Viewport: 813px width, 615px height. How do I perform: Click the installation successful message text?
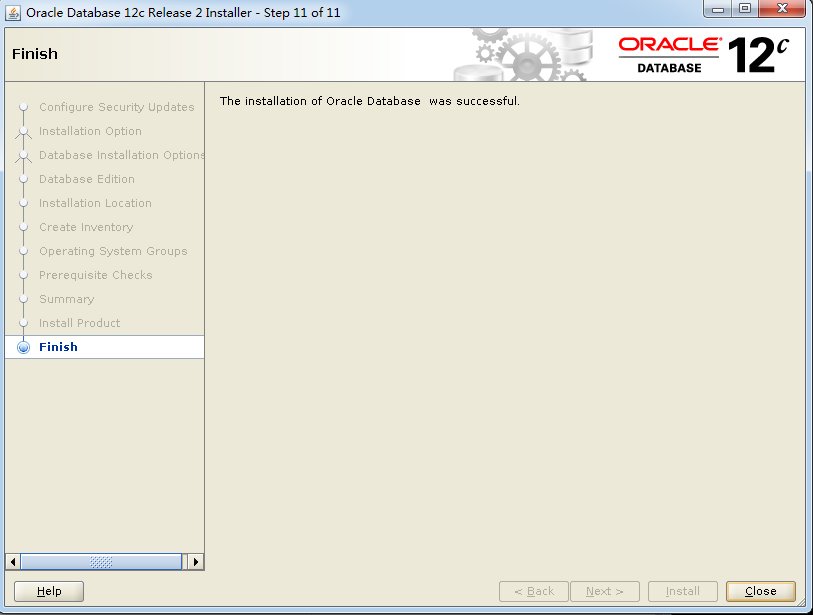click(x=369, y=101)
